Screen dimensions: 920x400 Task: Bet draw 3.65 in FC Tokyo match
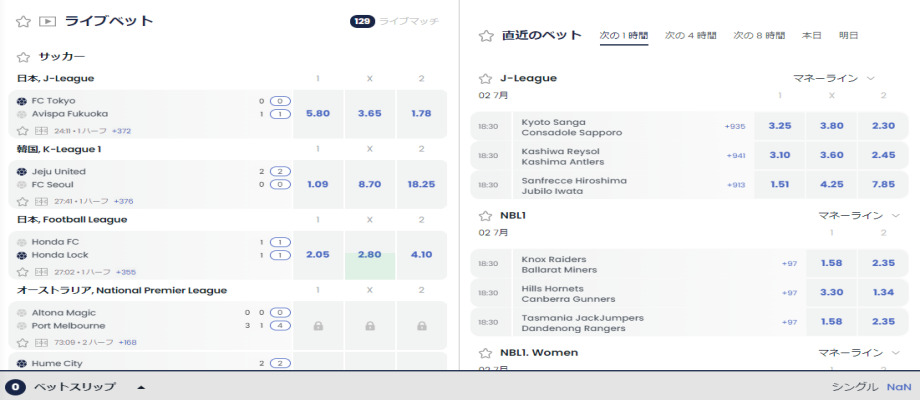(370, 114)
